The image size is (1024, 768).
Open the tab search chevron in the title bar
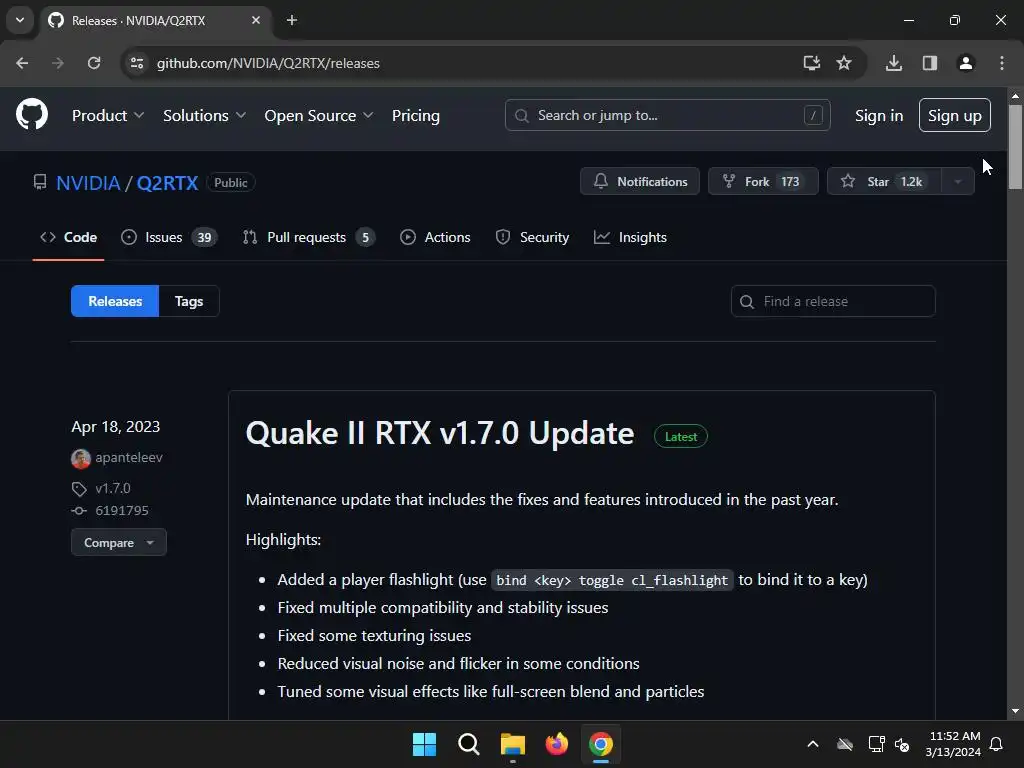pos(20,20)
